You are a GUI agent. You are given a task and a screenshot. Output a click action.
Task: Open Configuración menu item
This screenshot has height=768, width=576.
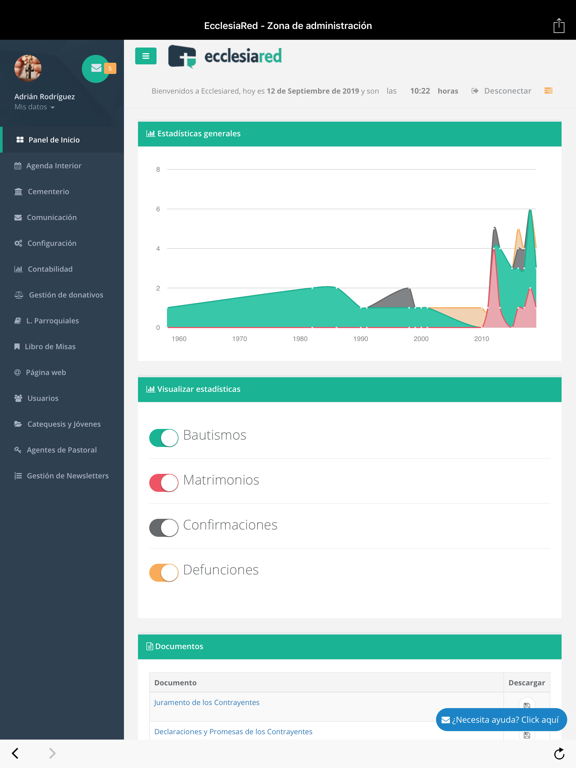62,243
